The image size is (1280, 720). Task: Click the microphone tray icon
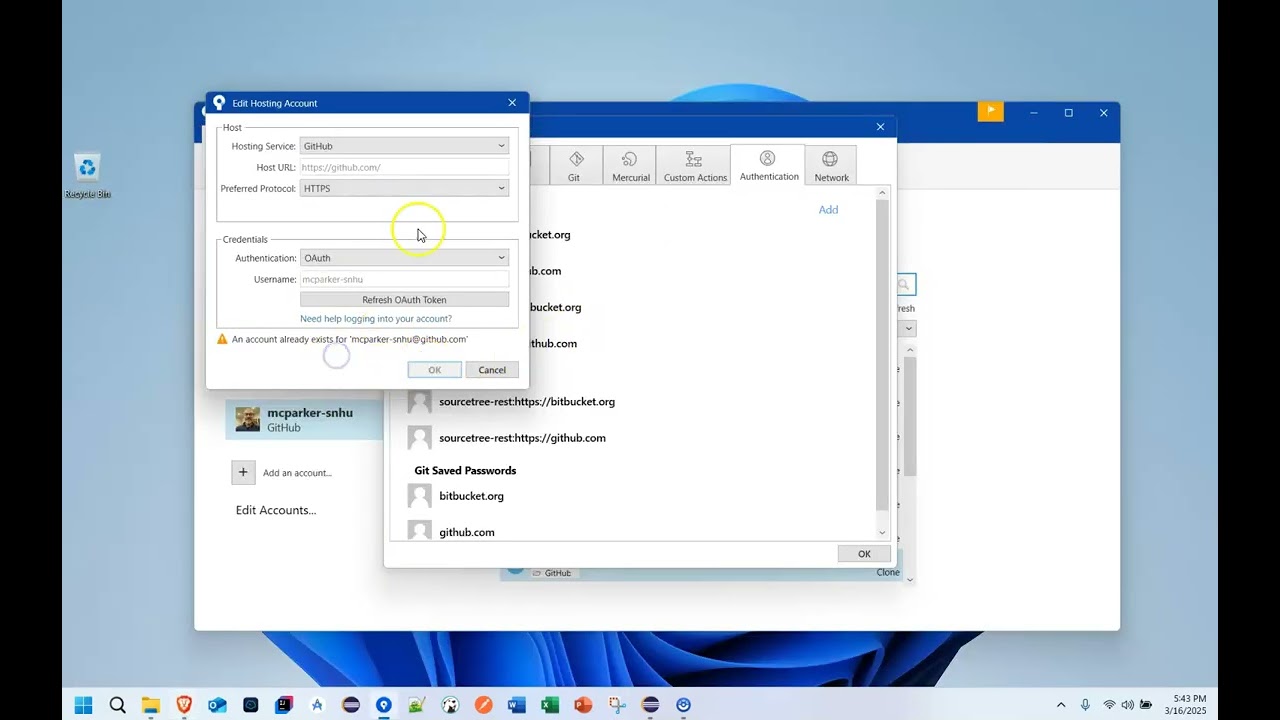pos(1085,705)
